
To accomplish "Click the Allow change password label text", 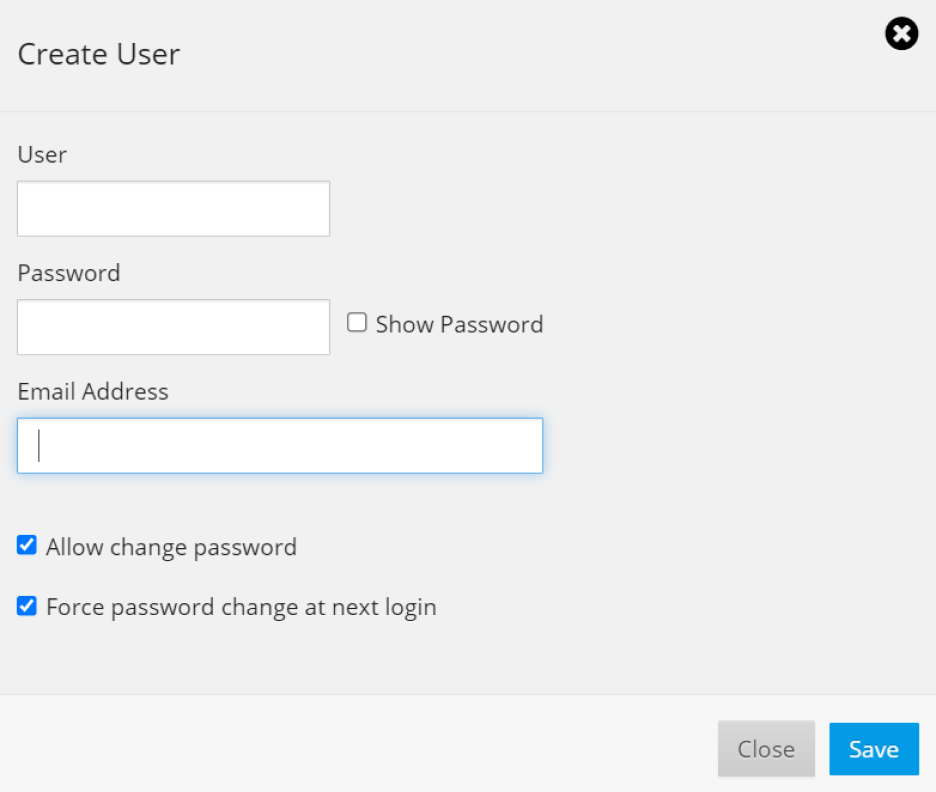I will coord(171,547).
